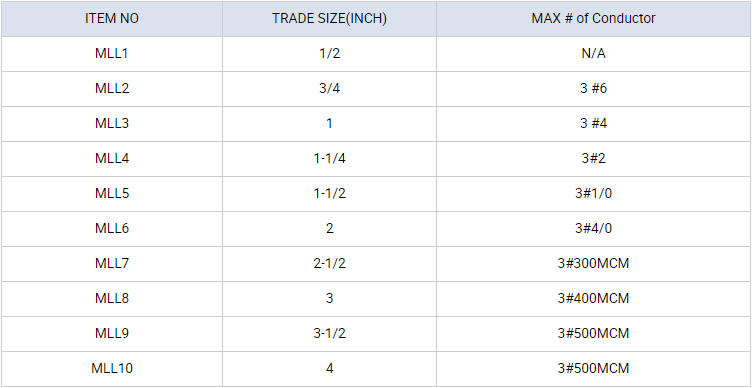Click the MAX # of Conductor header
This screenshot has height=388, width=752.
(594, 19)
